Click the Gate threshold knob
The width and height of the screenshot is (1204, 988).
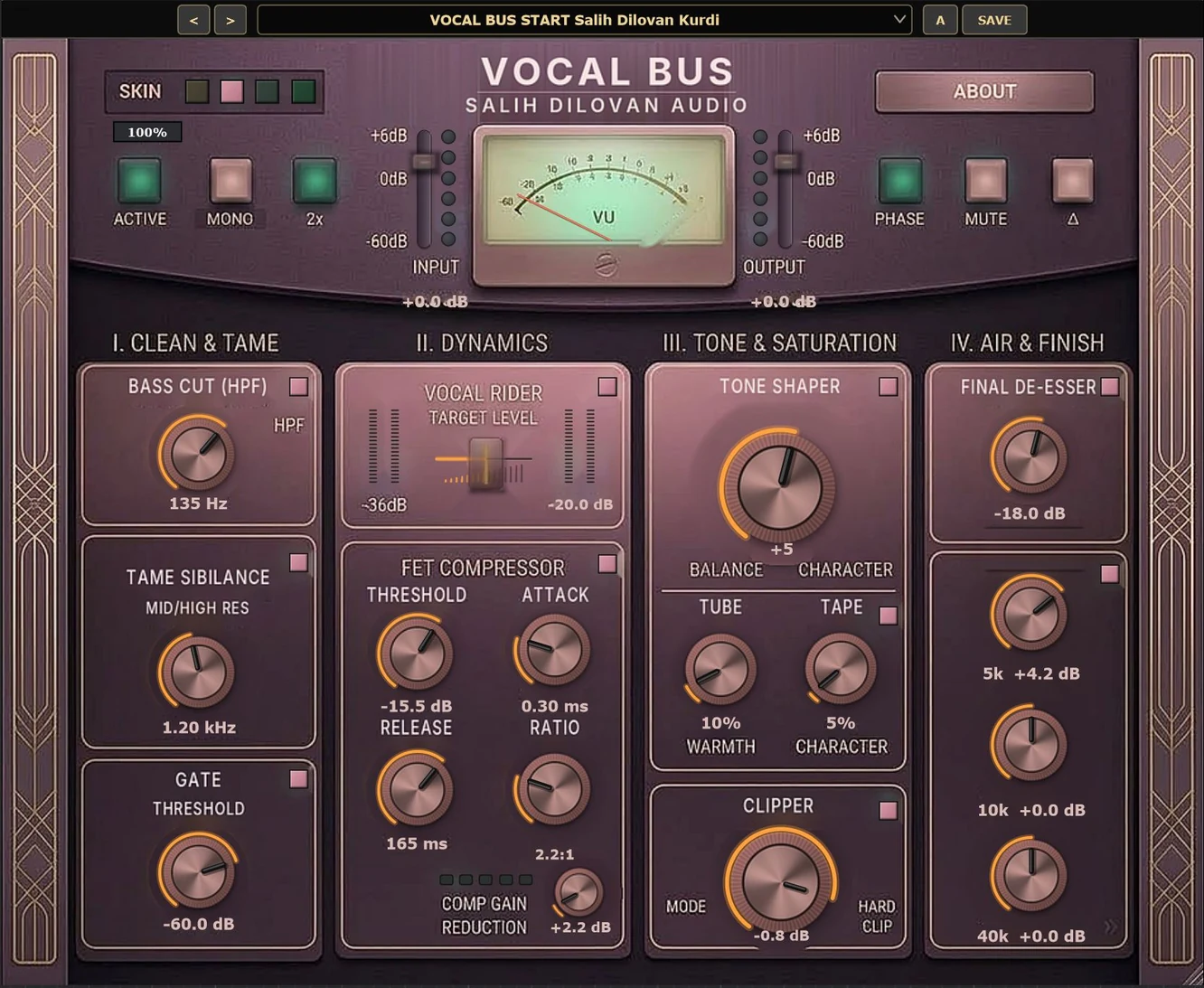pos(198,871)
